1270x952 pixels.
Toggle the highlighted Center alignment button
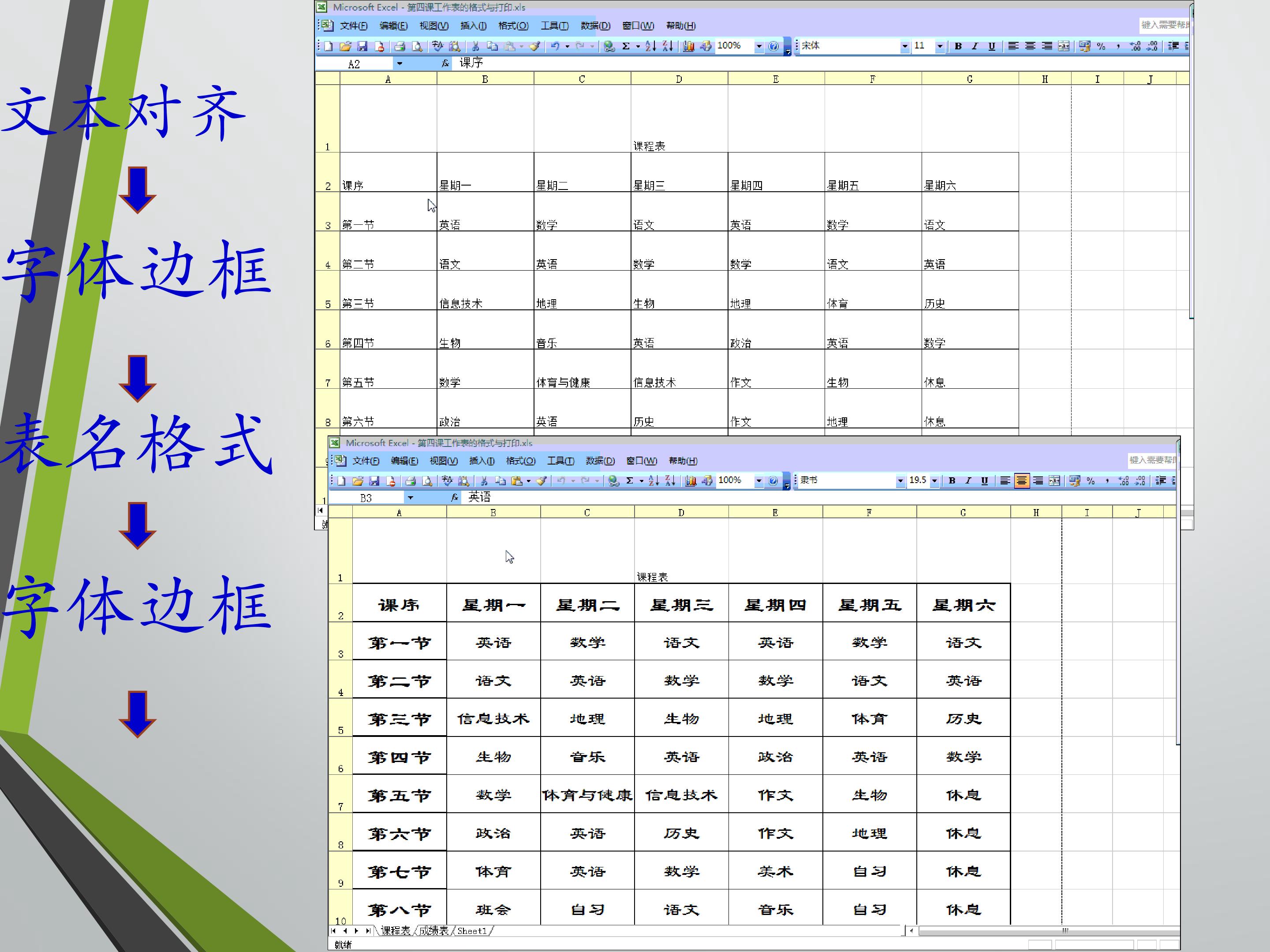(x=1021, y=481)
